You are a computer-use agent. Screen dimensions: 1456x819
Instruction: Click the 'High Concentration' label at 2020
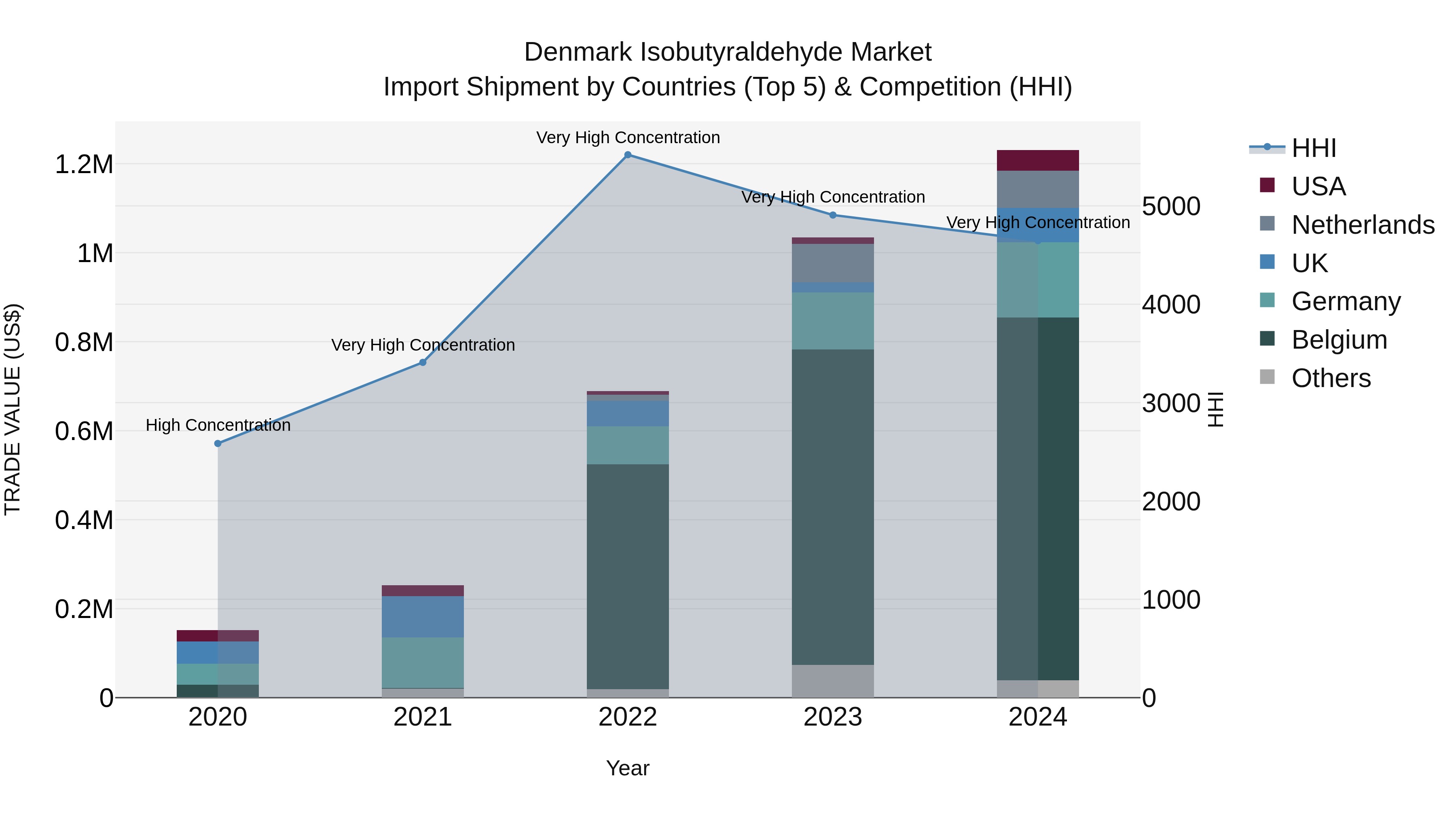(218, 425)
